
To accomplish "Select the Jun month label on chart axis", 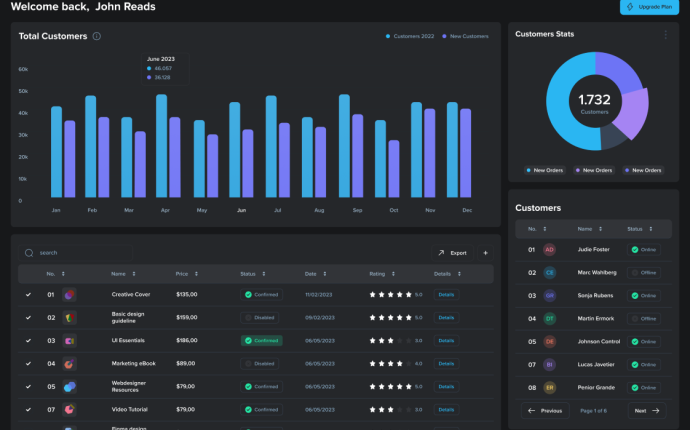I will [242, 210].
